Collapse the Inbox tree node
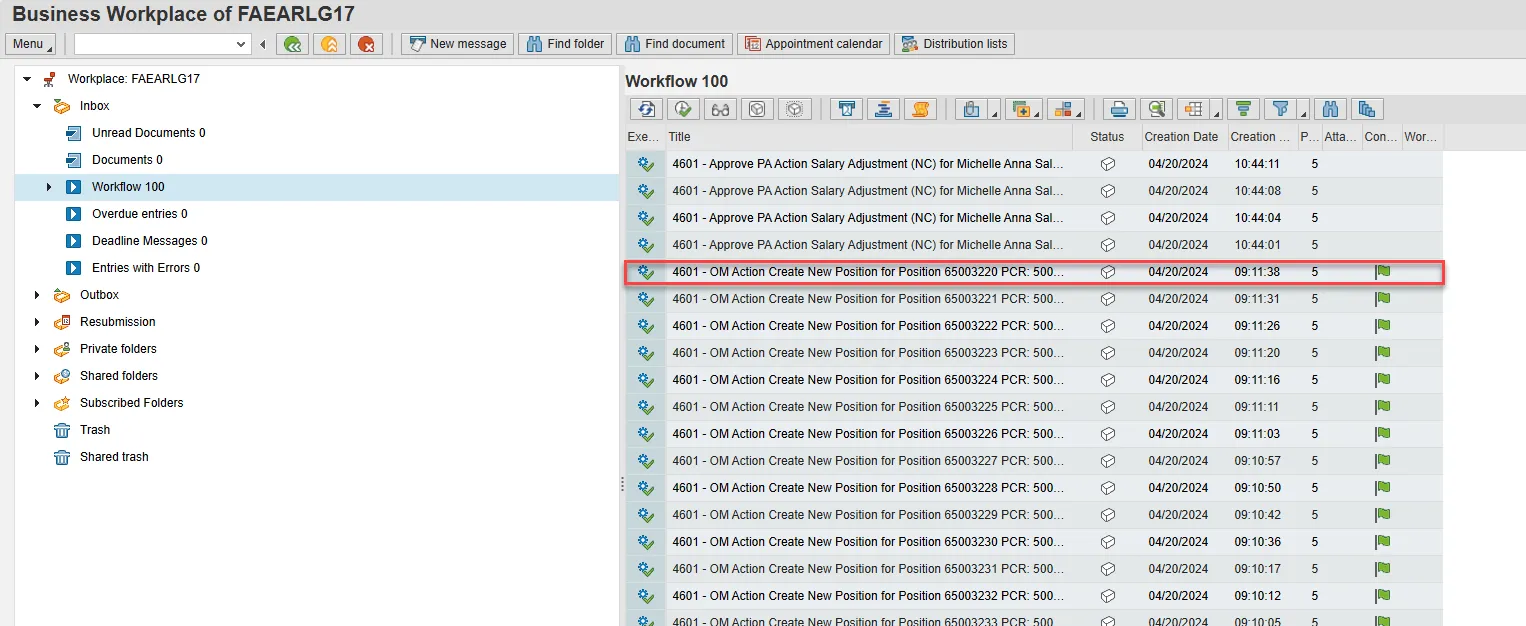 click(37, 106)
